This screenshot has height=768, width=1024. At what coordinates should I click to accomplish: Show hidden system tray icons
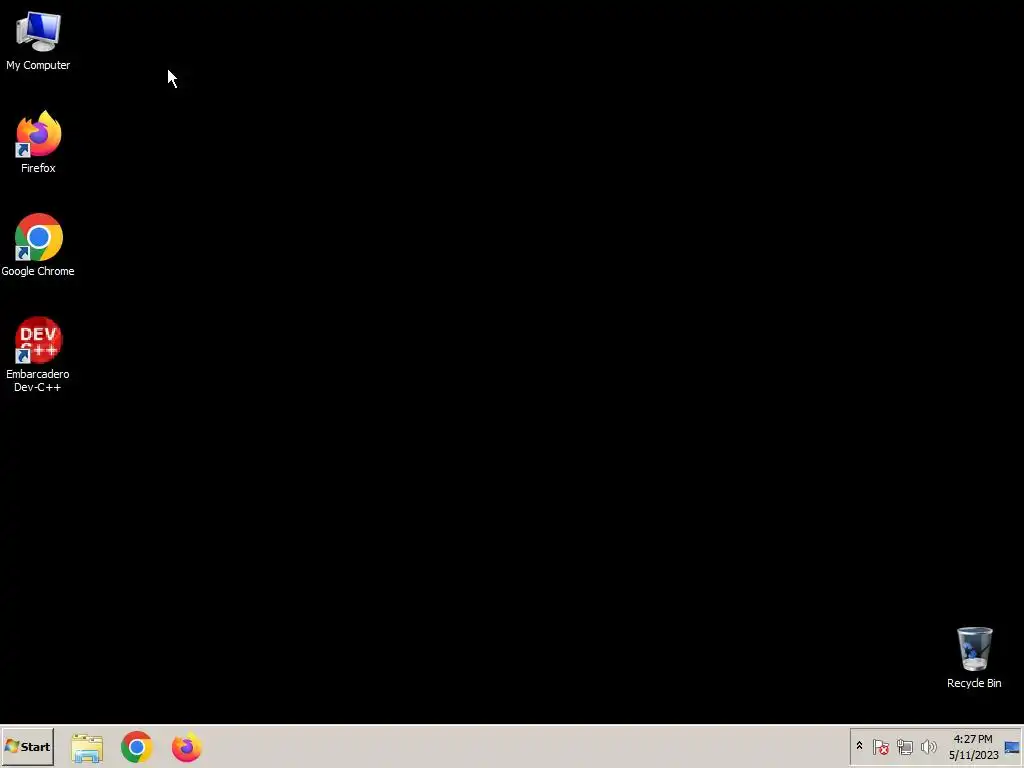(x=859, y=746)
